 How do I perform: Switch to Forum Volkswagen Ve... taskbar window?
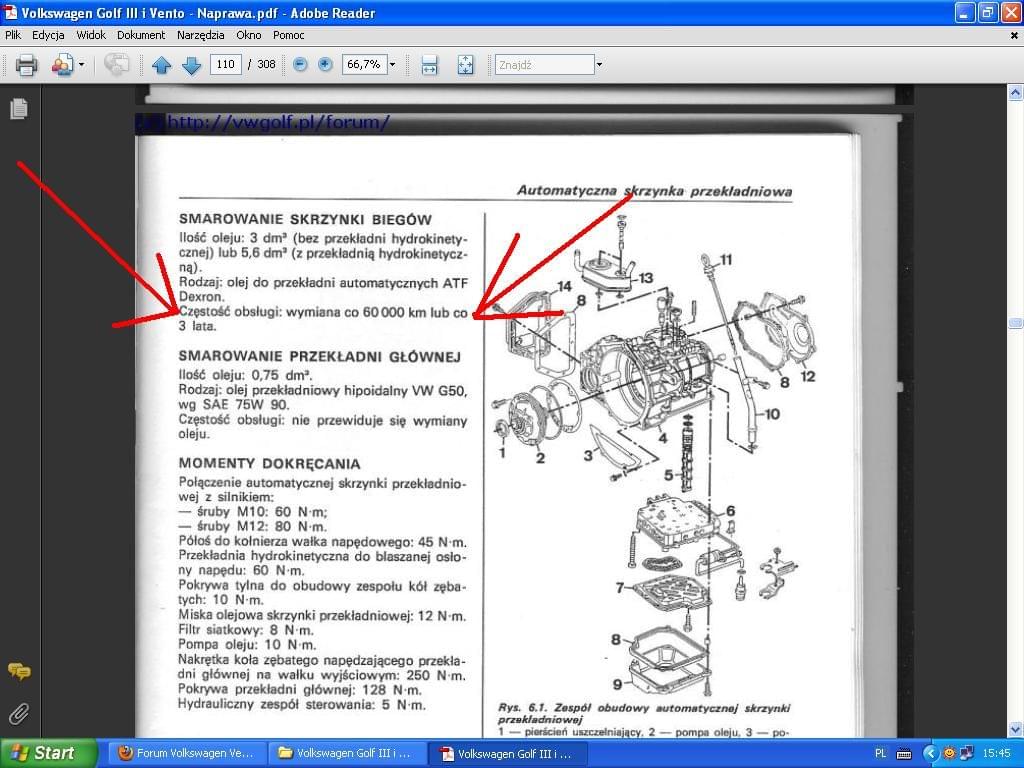[x=186, y=753]
